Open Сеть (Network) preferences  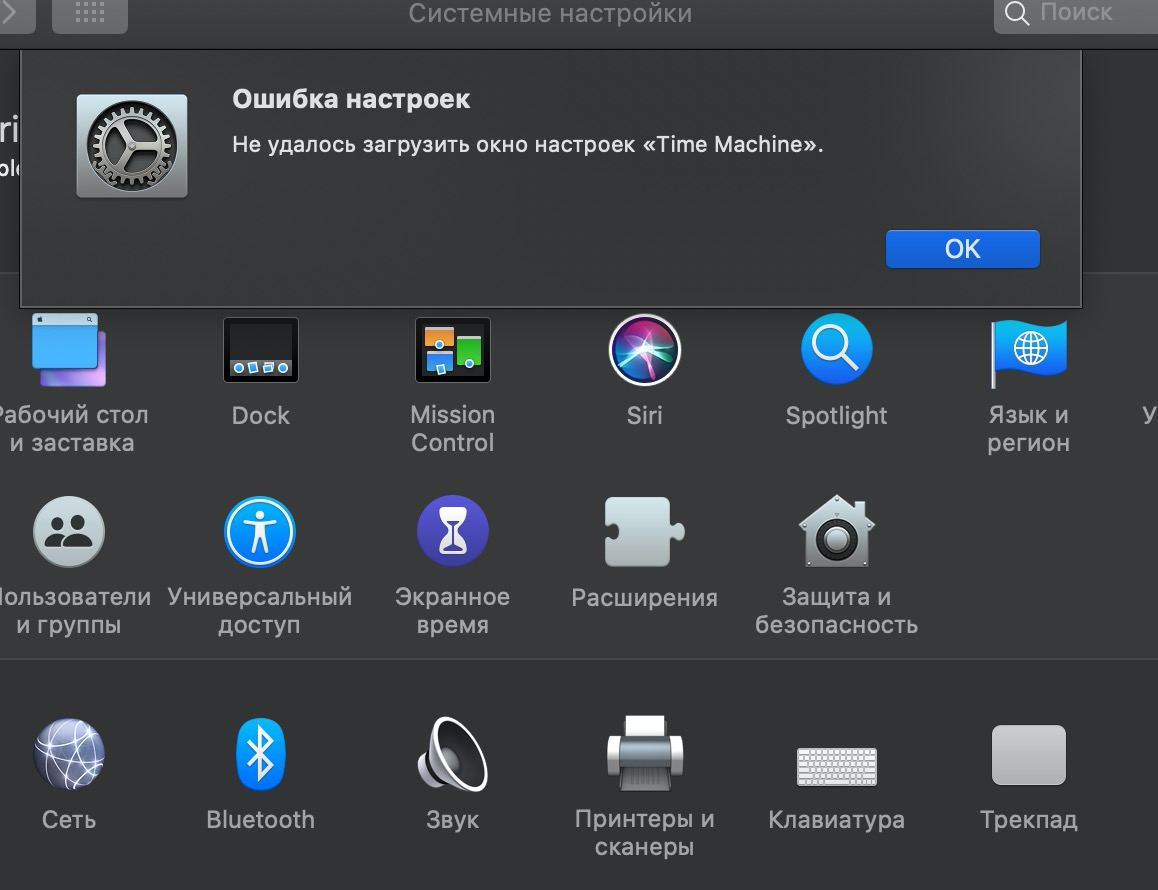click(69, 754)
